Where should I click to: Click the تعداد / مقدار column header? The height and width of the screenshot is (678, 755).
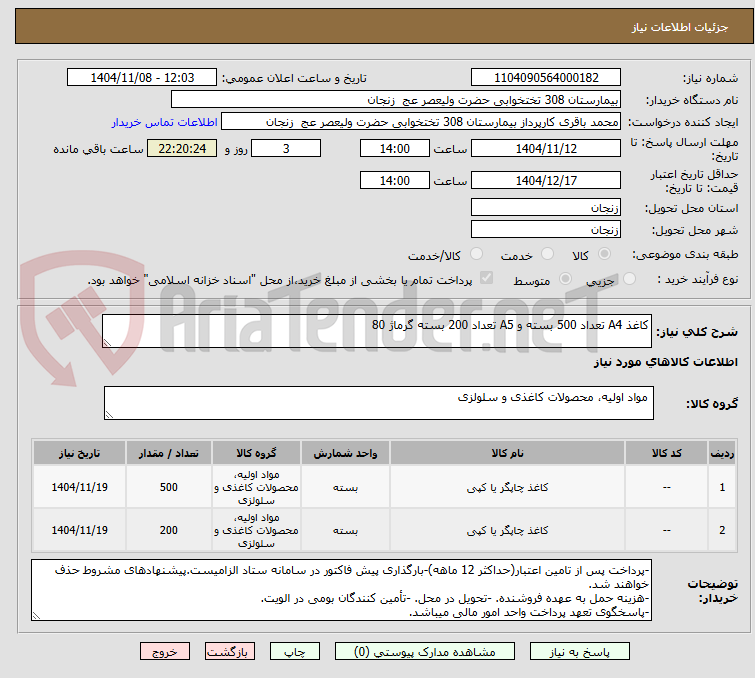click(x=169, y=453)
